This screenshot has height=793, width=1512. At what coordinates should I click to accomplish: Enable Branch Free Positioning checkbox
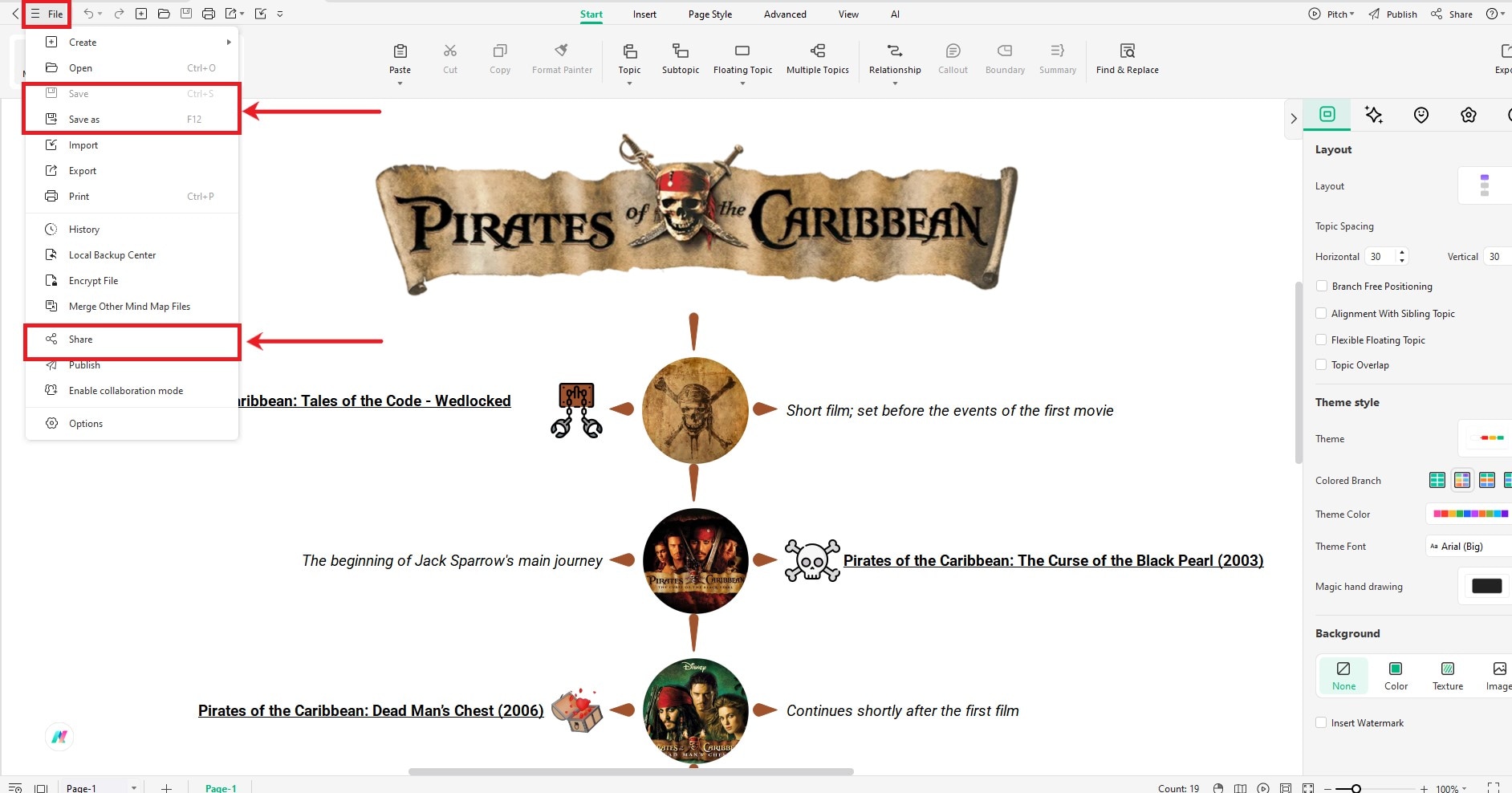tap(1321, 286)
